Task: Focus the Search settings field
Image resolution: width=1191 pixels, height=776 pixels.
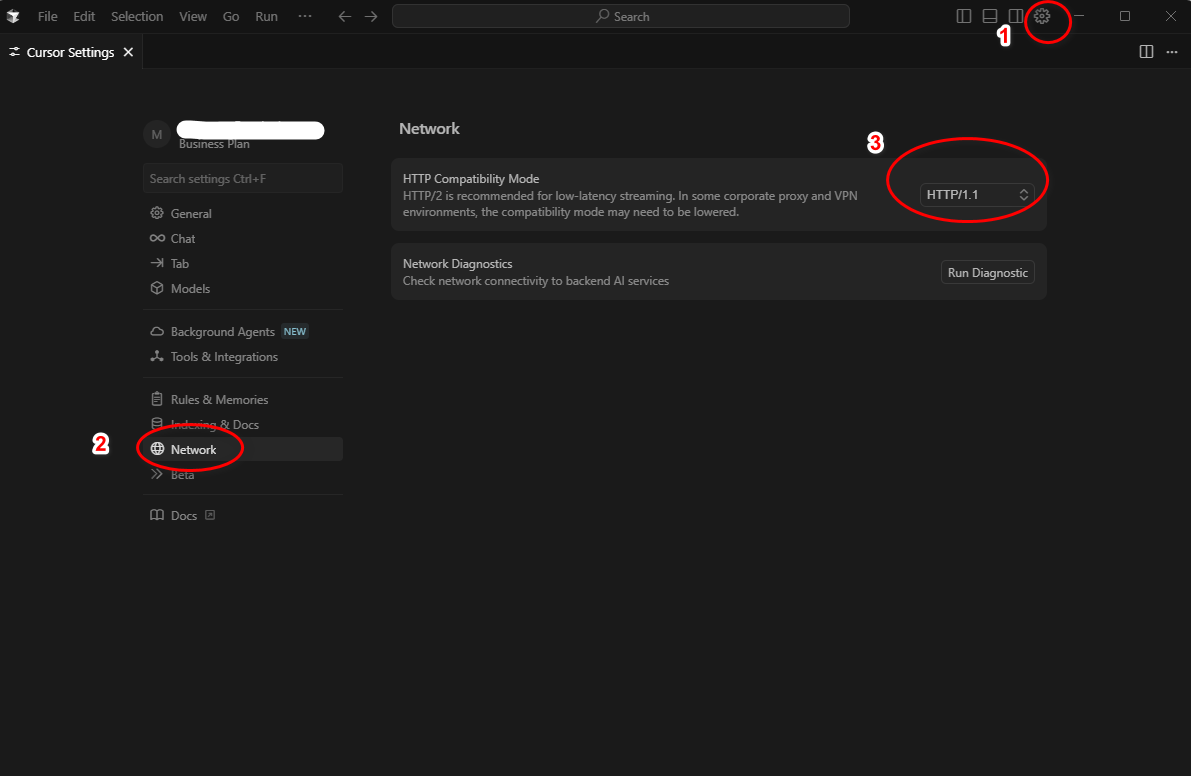Action: (242, 178)
